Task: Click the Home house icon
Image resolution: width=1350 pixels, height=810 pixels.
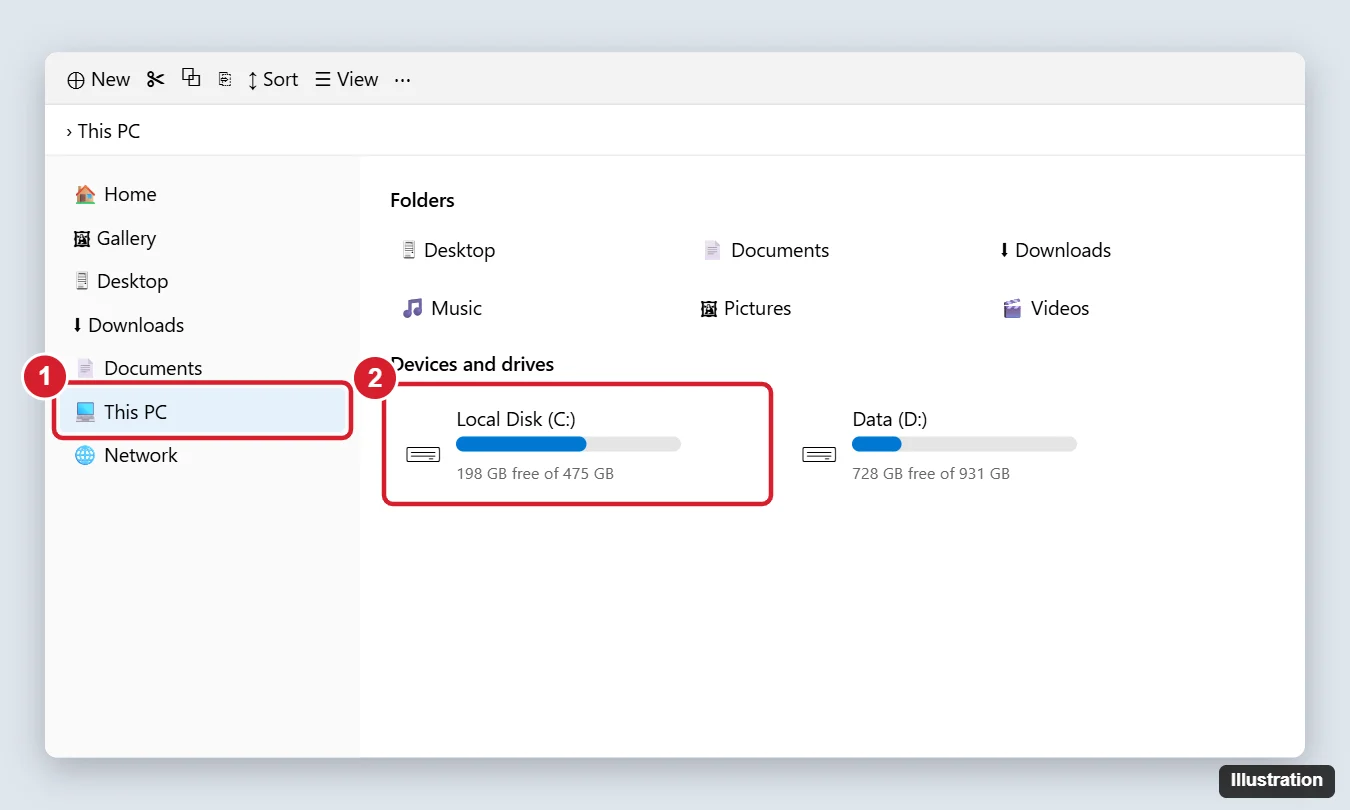Action: pos(85,194)
